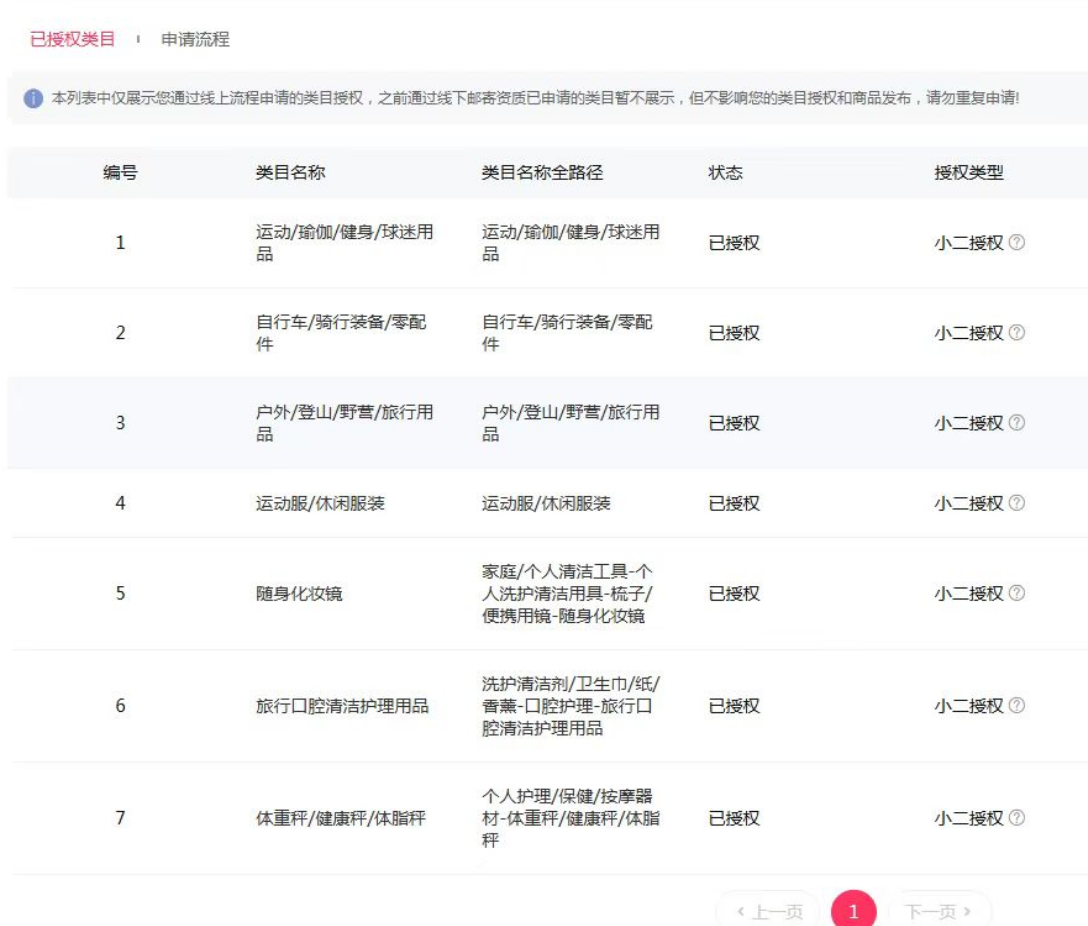Screen dimensions: 1088x926
Task: Select row 5 category name 随身化妆镜
Action: click(x=299, y=593)
